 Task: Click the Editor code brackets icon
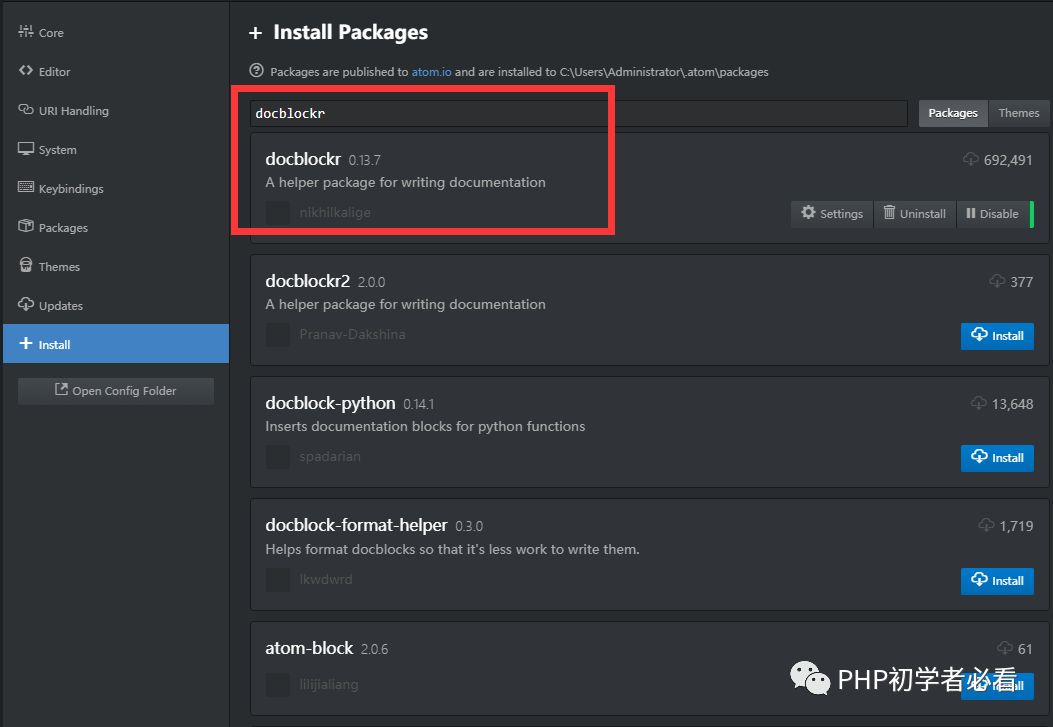pyautogui.click(x=26, y=71)
